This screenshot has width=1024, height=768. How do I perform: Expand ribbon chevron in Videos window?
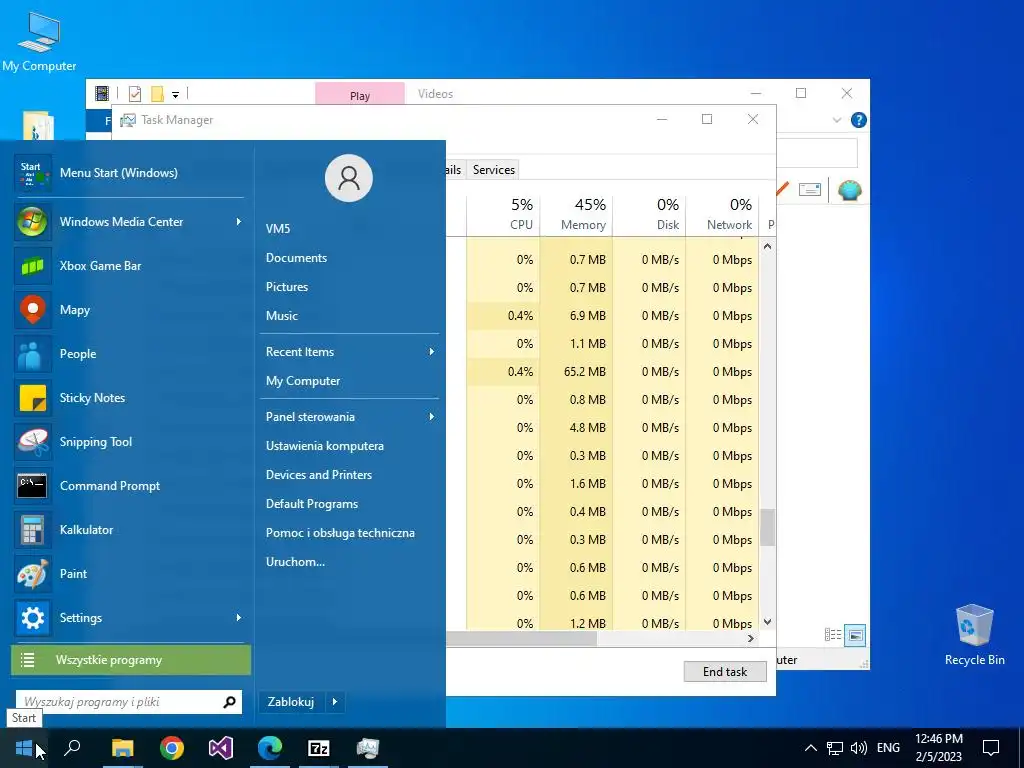coord(837,120)
